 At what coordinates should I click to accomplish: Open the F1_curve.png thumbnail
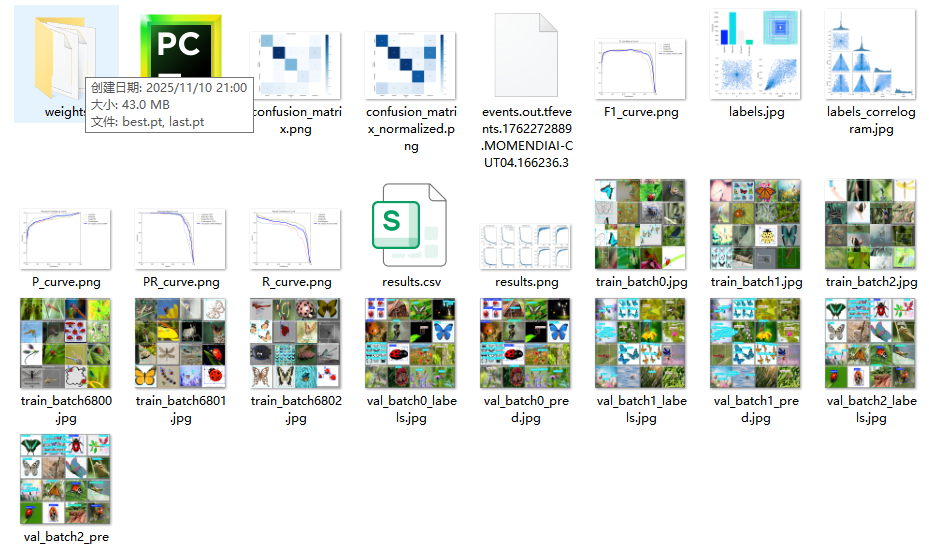coord(640,69)
